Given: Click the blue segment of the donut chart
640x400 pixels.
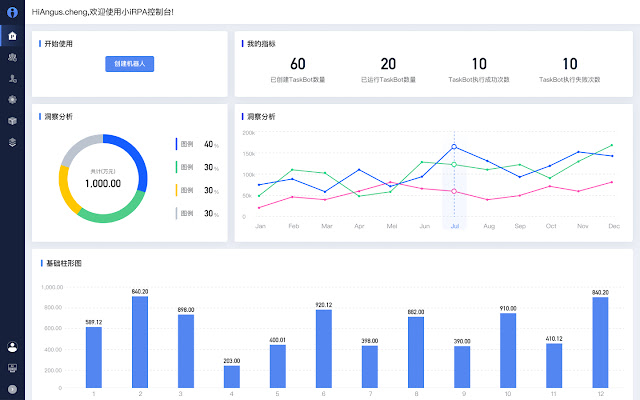Looking at the screenshot, I should pos(137,155).
